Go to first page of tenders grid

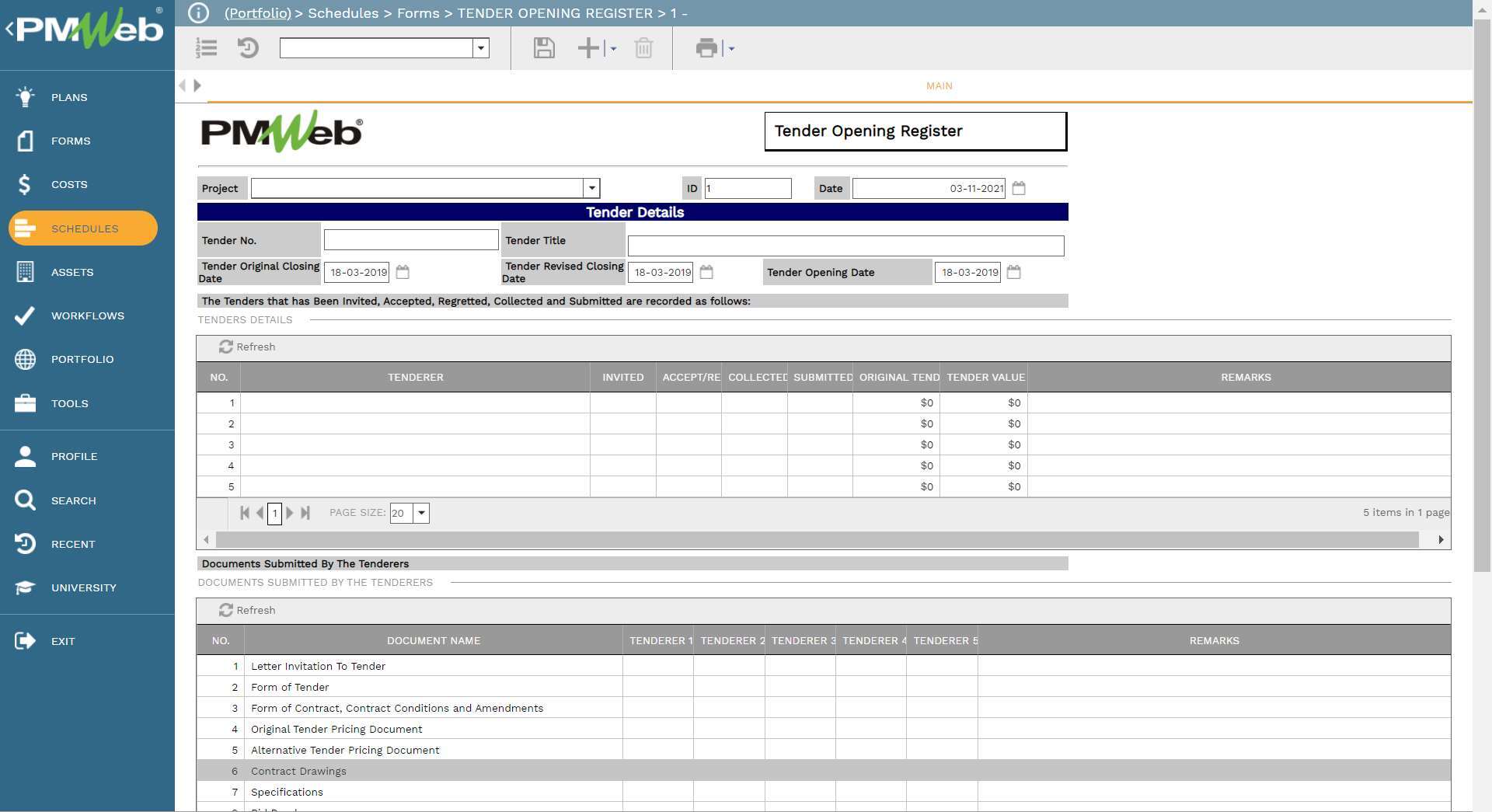point(245,513)
